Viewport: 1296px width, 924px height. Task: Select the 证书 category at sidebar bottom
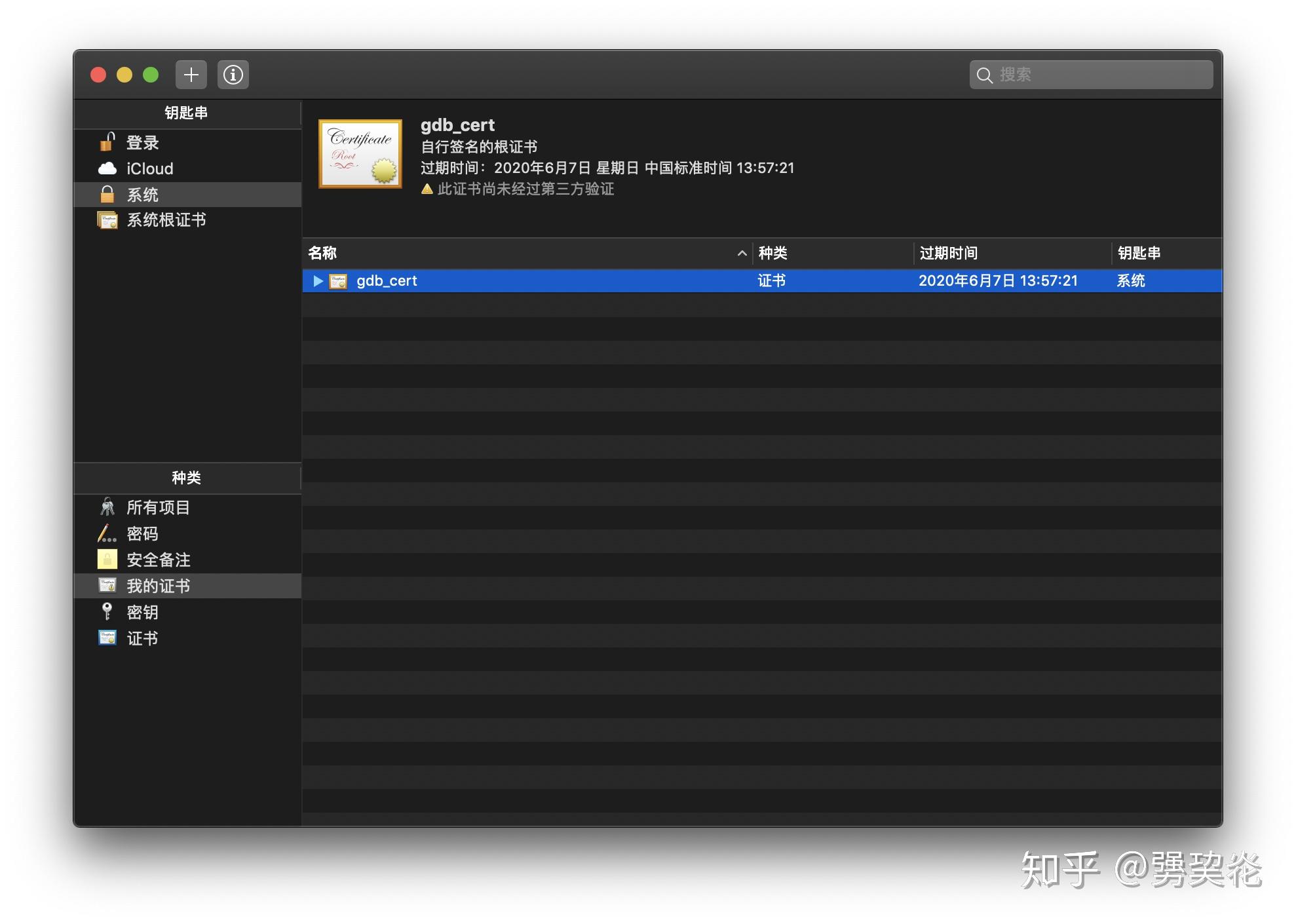142,638
